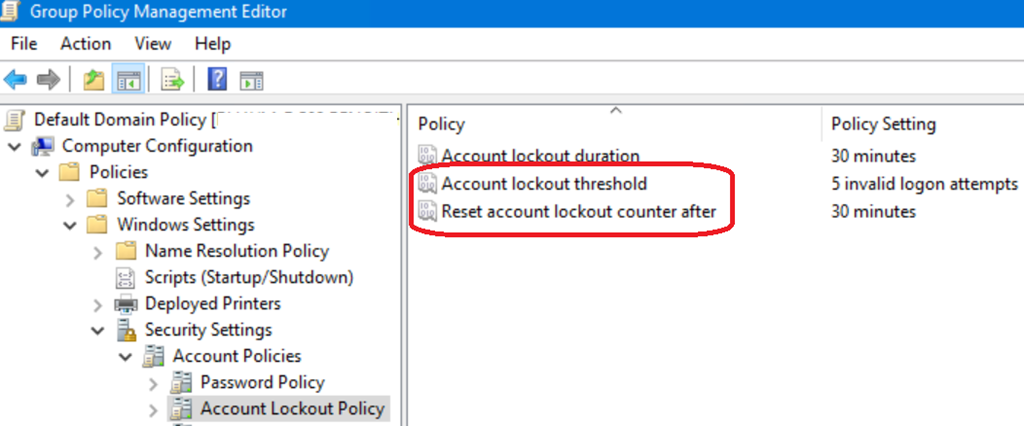
Task: Click the Account Lockout Policy icon
Action: 181,410
